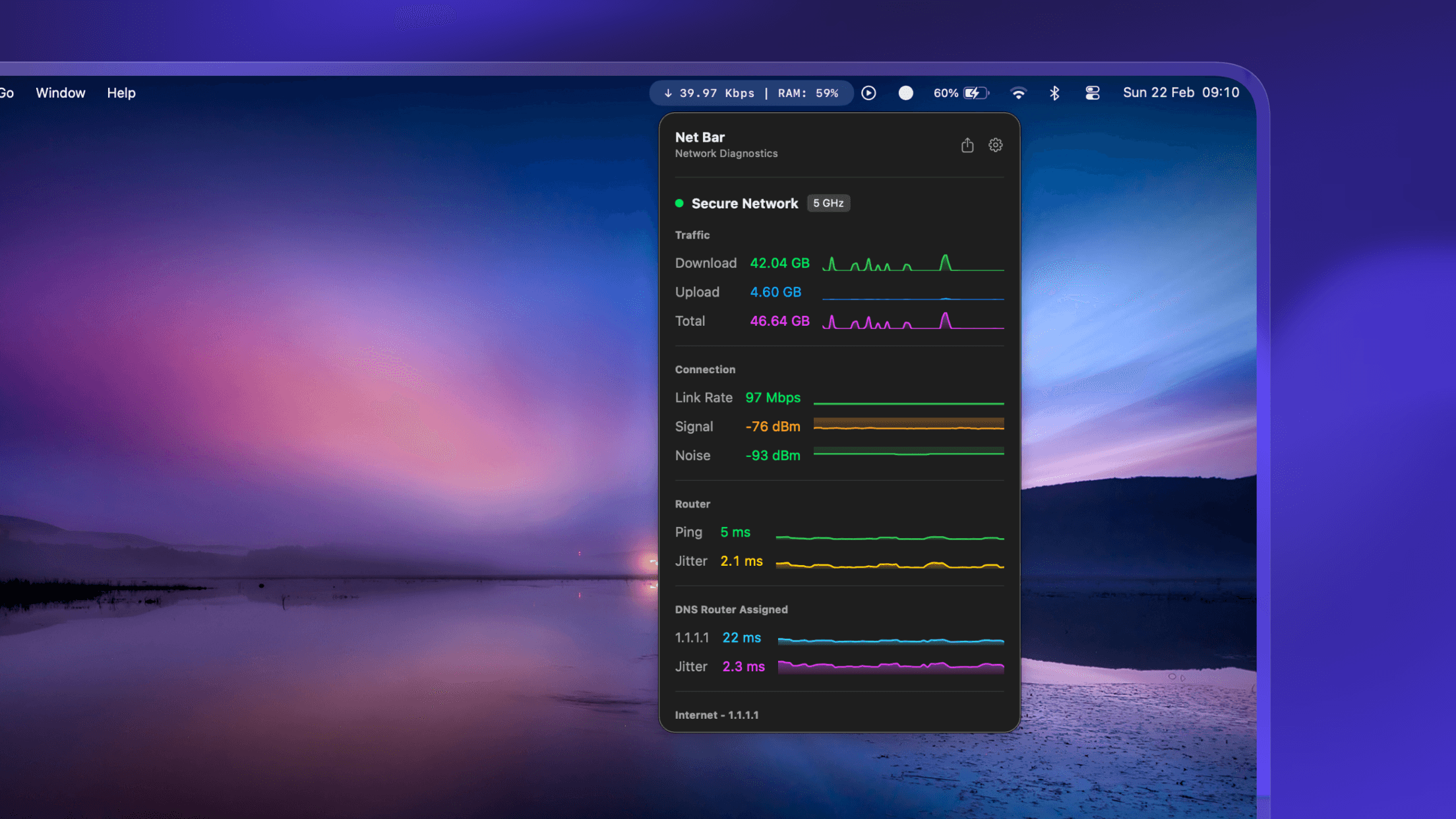Open Control Center from the menu bar
The height and width of the screenshot is (819, 1456).
[1092, 92]
